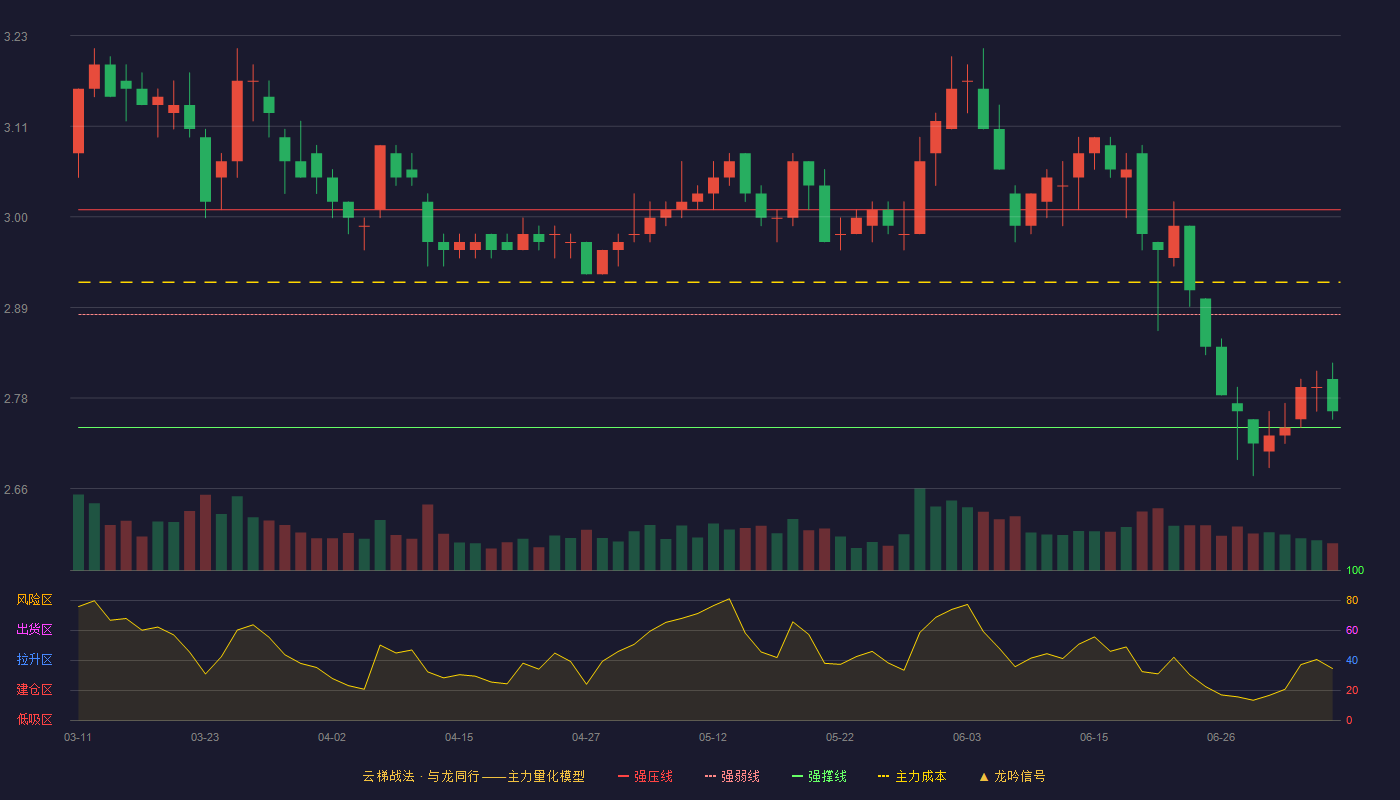Click the 03-11 date label
Viewport: 1400px width, 800px height.
coord(78,737)
